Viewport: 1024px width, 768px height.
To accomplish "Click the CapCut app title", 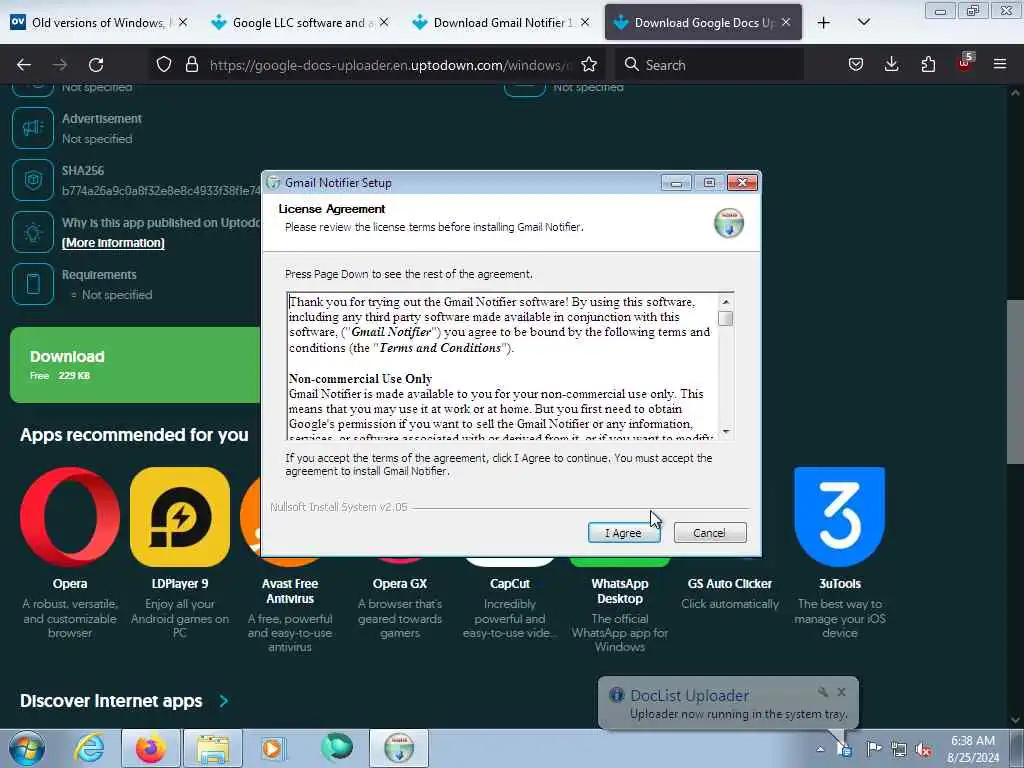I will [510, 584].
